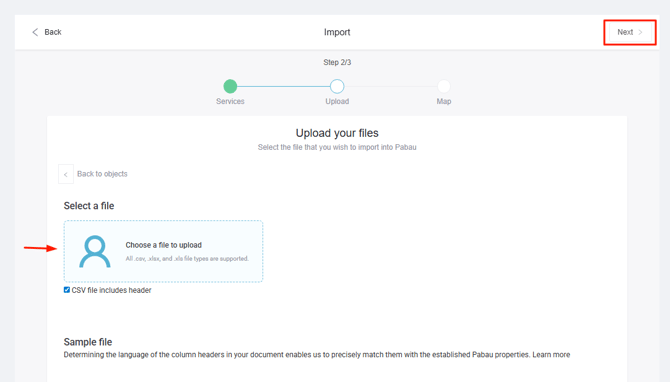
Task: Click the Upload your files heading
Action: [x=337, y=133]
